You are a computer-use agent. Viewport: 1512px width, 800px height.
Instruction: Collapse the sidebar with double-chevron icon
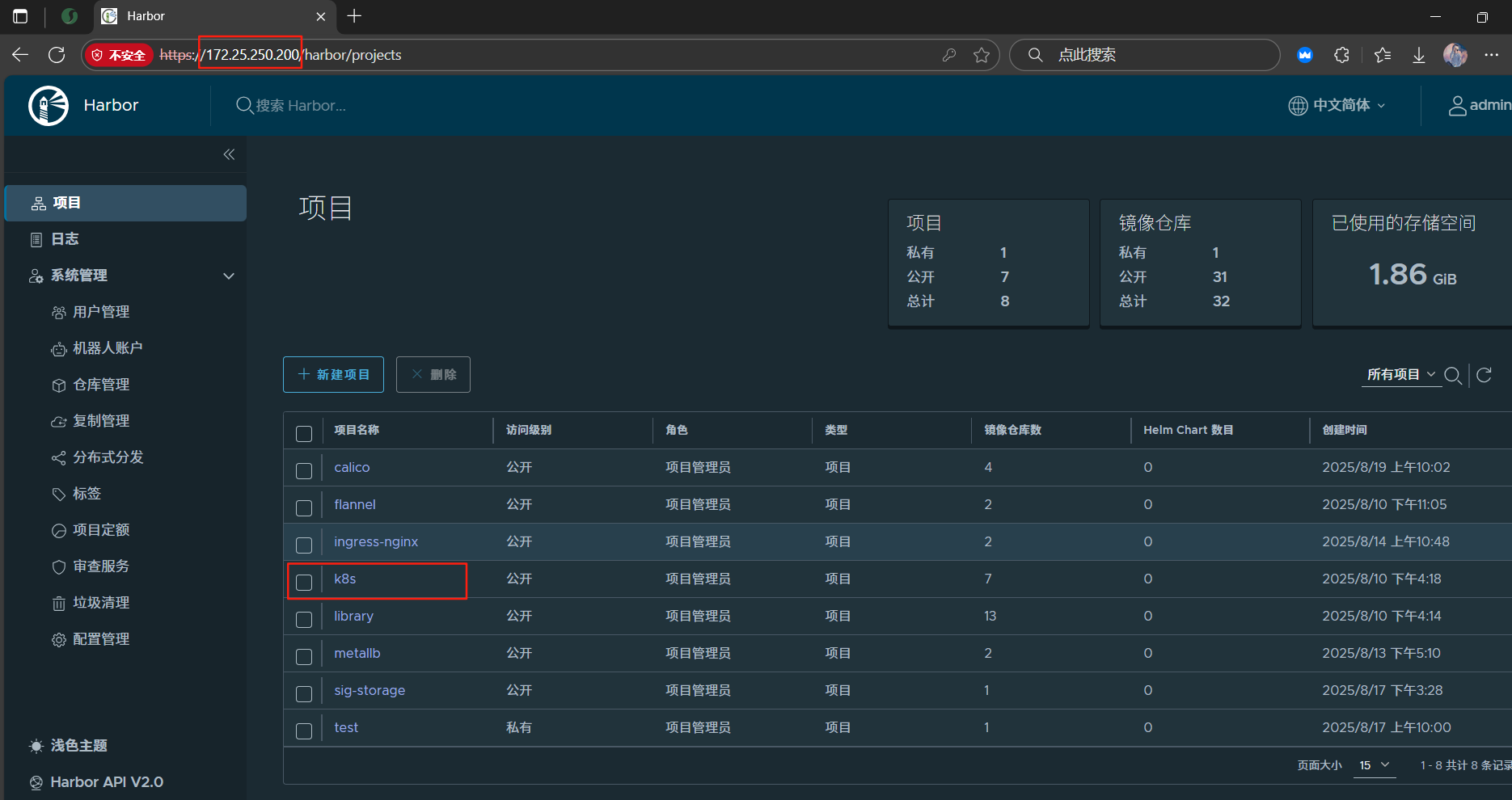point(229,154)
